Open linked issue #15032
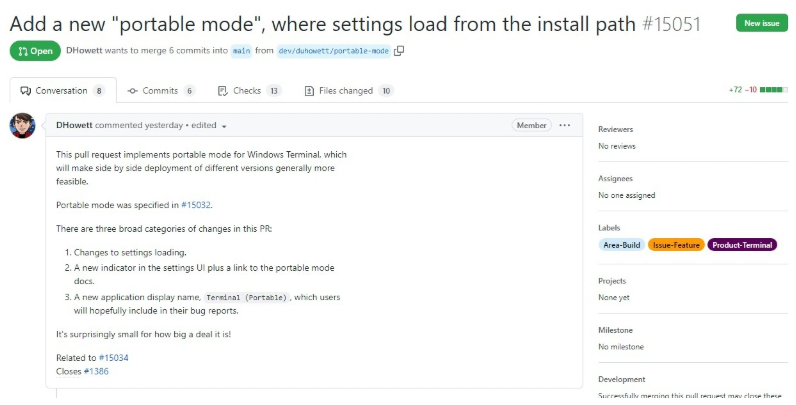This screenshot has width=796, height=405. [197, 205]
